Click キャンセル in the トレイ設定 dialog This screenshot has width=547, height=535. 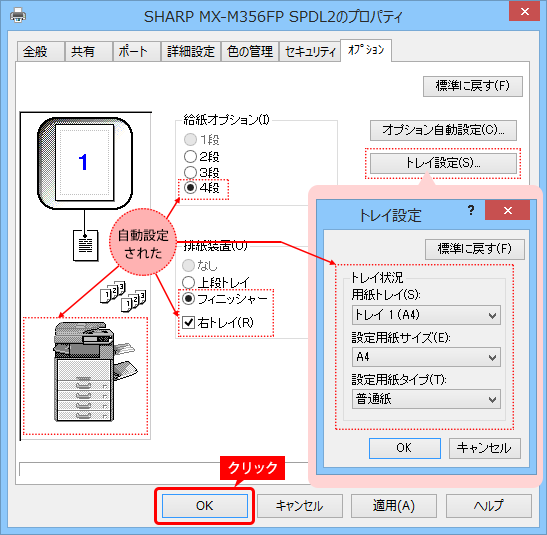[485, 448]
